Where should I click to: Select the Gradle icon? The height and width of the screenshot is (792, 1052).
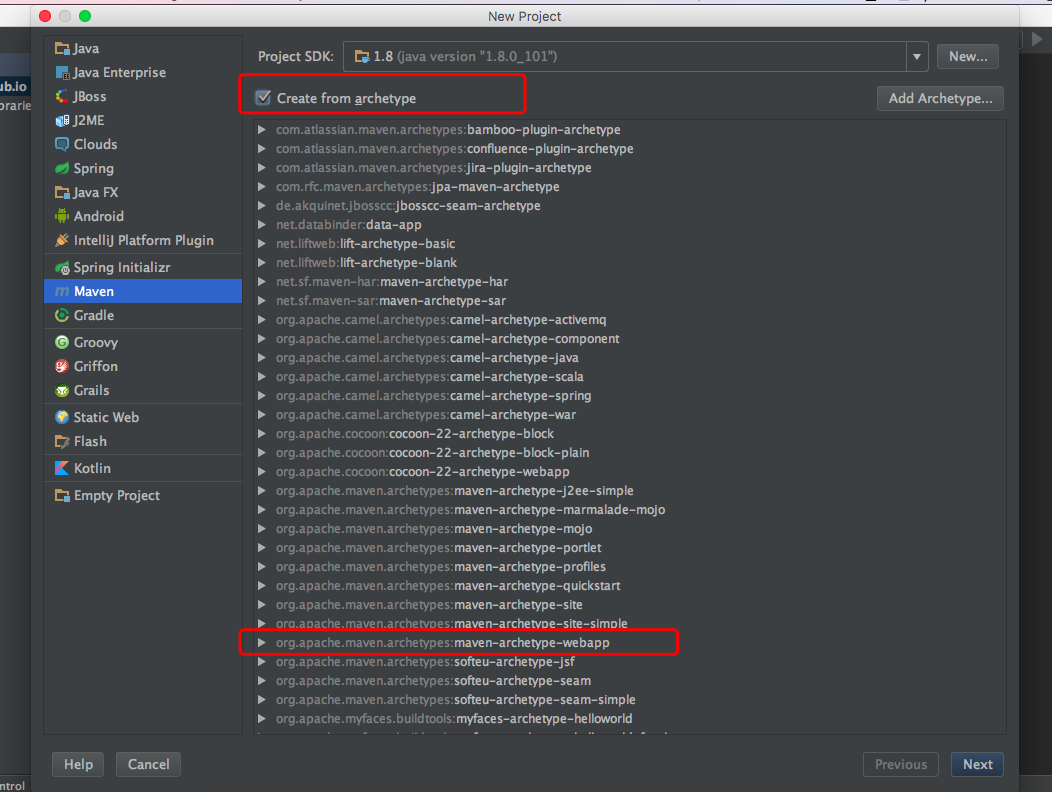pos(62,315)
